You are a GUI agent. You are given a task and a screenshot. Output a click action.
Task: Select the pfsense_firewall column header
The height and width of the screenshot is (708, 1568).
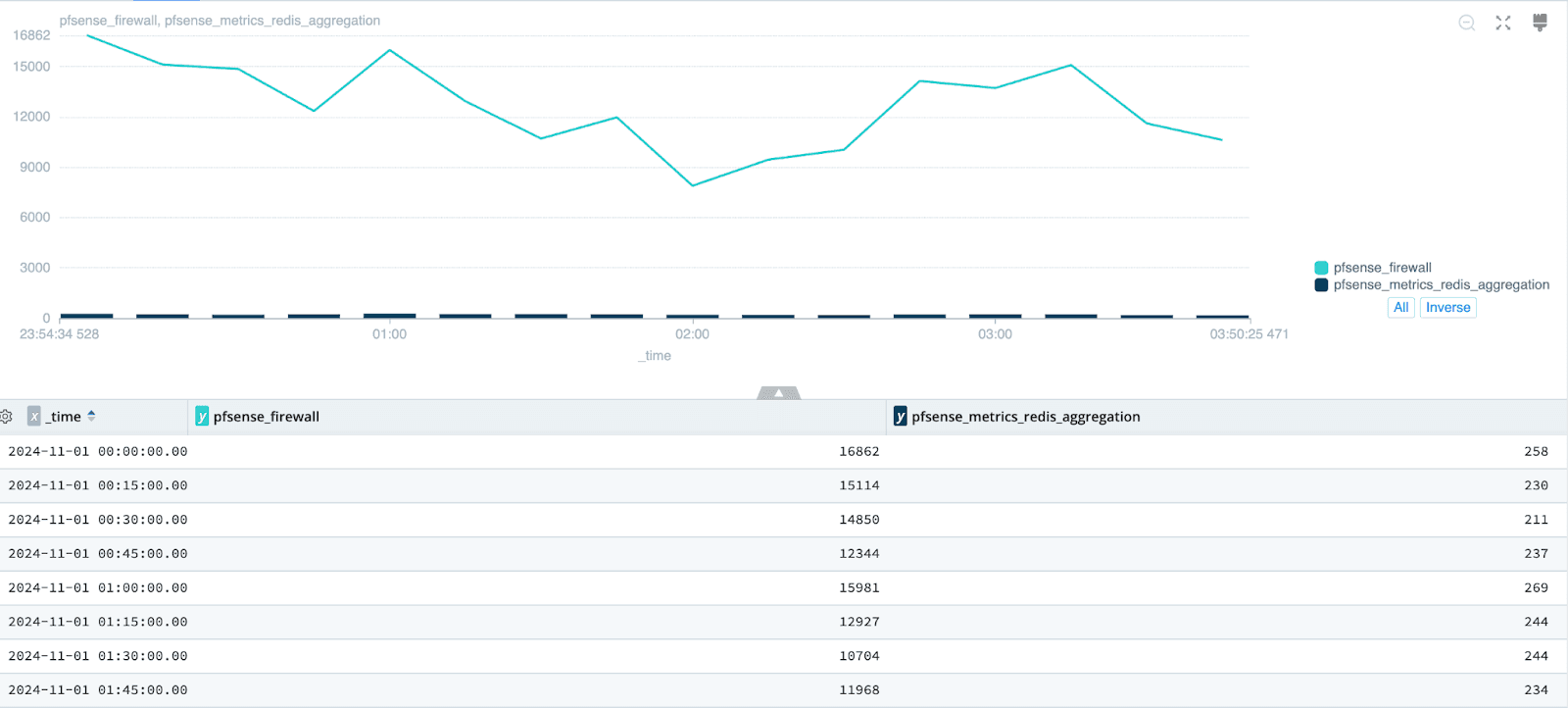click(x=267, y=417)
